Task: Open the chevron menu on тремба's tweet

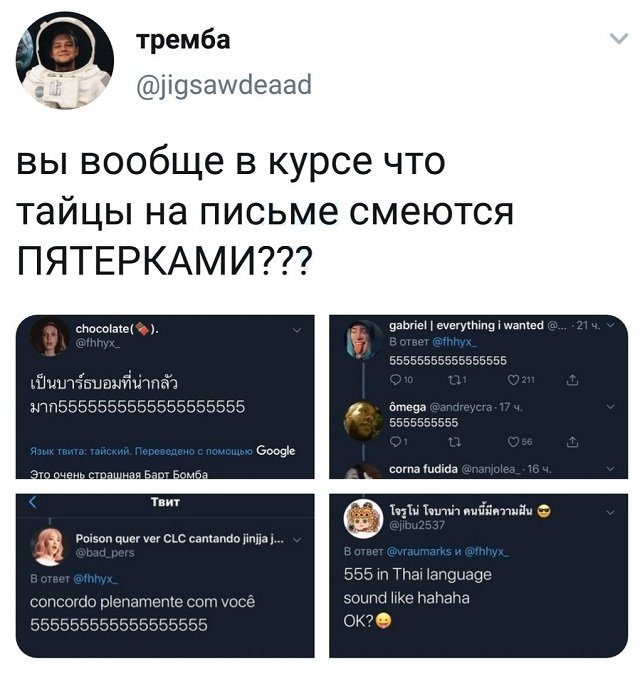Action: pos(619,39)
